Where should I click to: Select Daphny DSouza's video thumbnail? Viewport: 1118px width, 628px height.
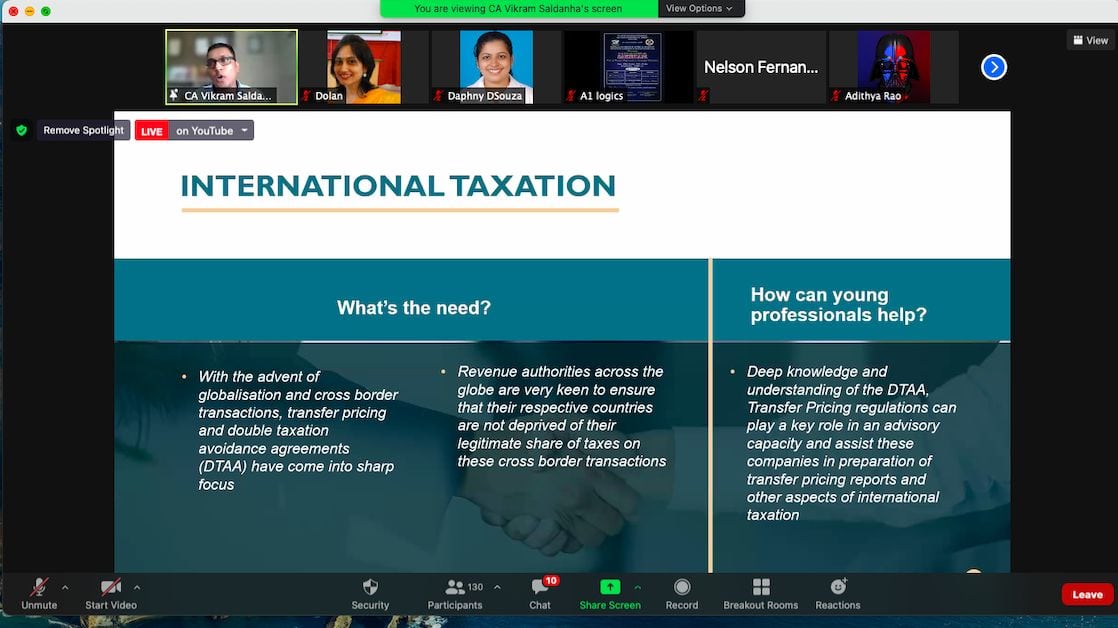[496, 66]
